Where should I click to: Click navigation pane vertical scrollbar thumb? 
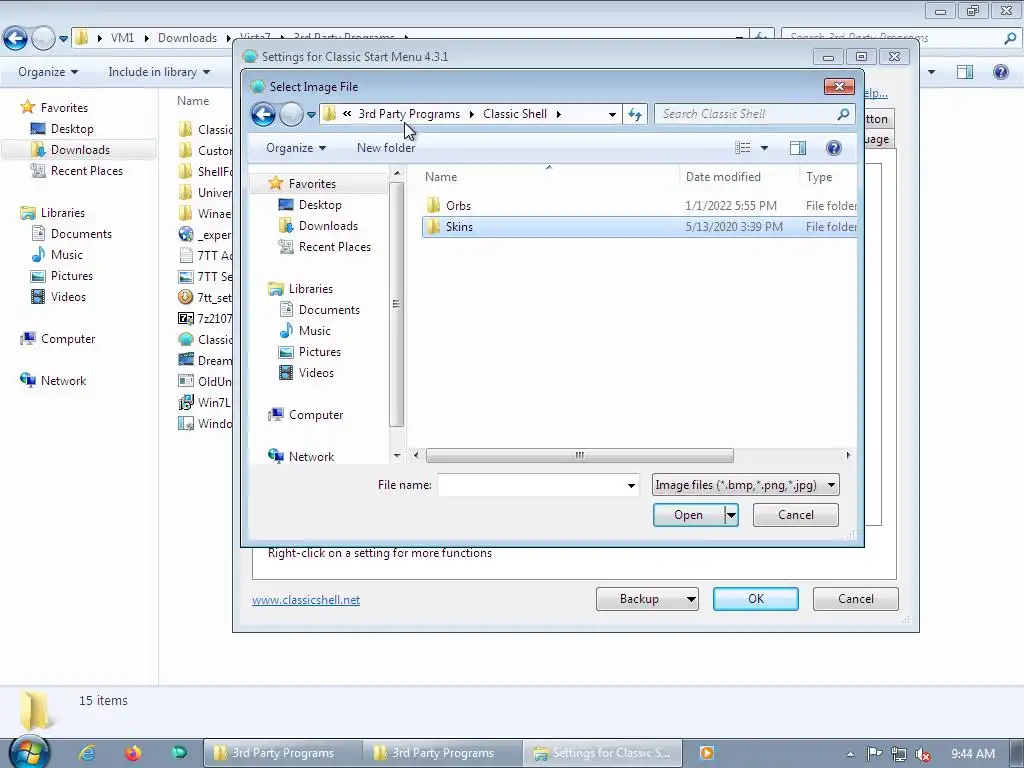click(396, 304)
